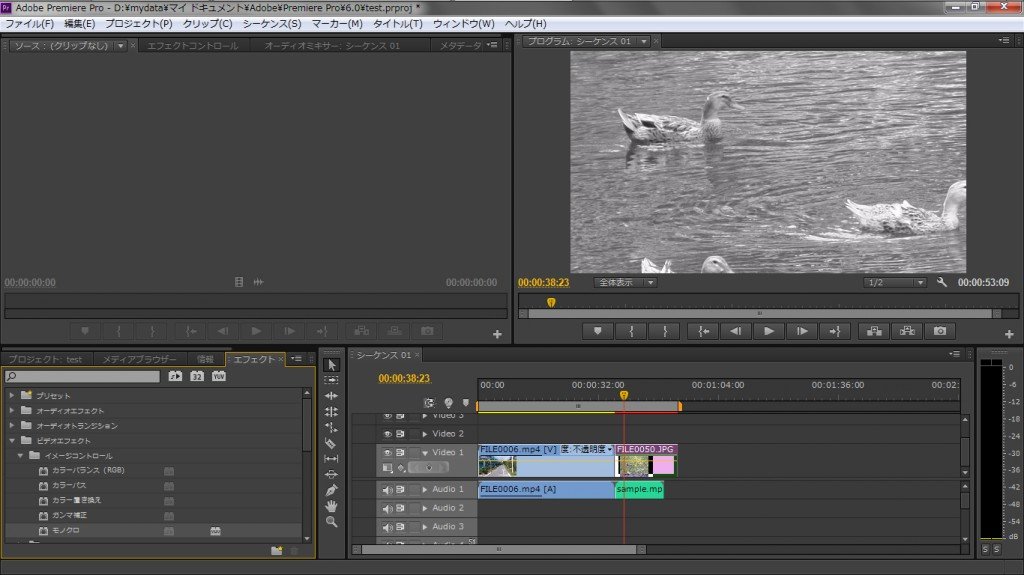The height and width of the screenshot is (575, 1024).
Task: Select the Ripple Edit tool
Action: [x=332, y=396]
